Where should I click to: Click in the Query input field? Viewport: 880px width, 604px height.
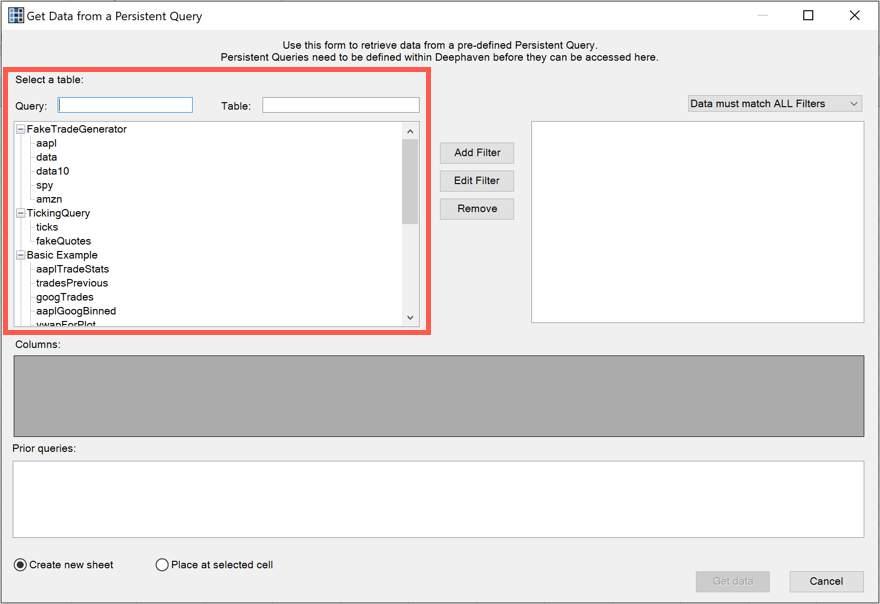tap(125, 105)
